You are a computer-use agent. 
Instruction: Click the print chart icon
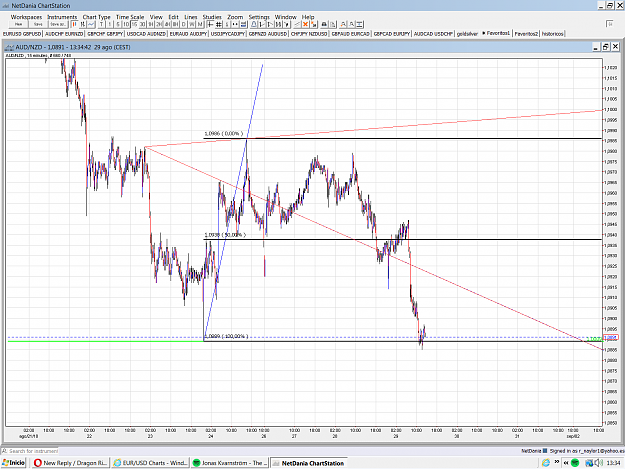(324, 24)
